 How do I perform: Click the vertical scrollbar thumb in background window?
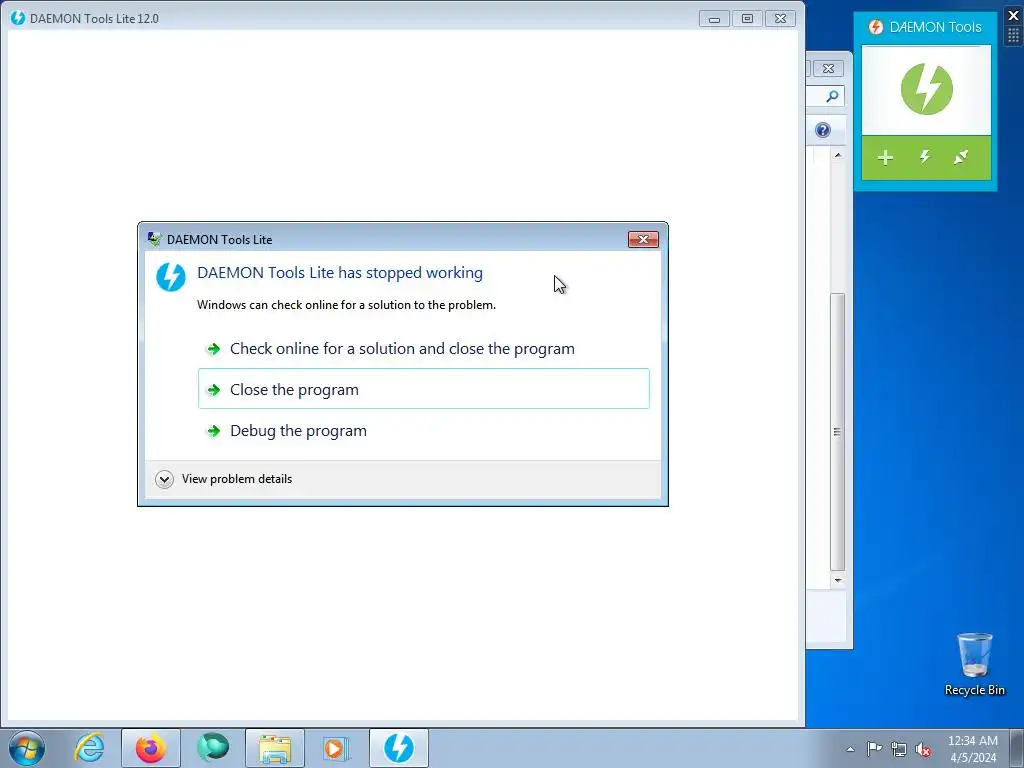838,432
